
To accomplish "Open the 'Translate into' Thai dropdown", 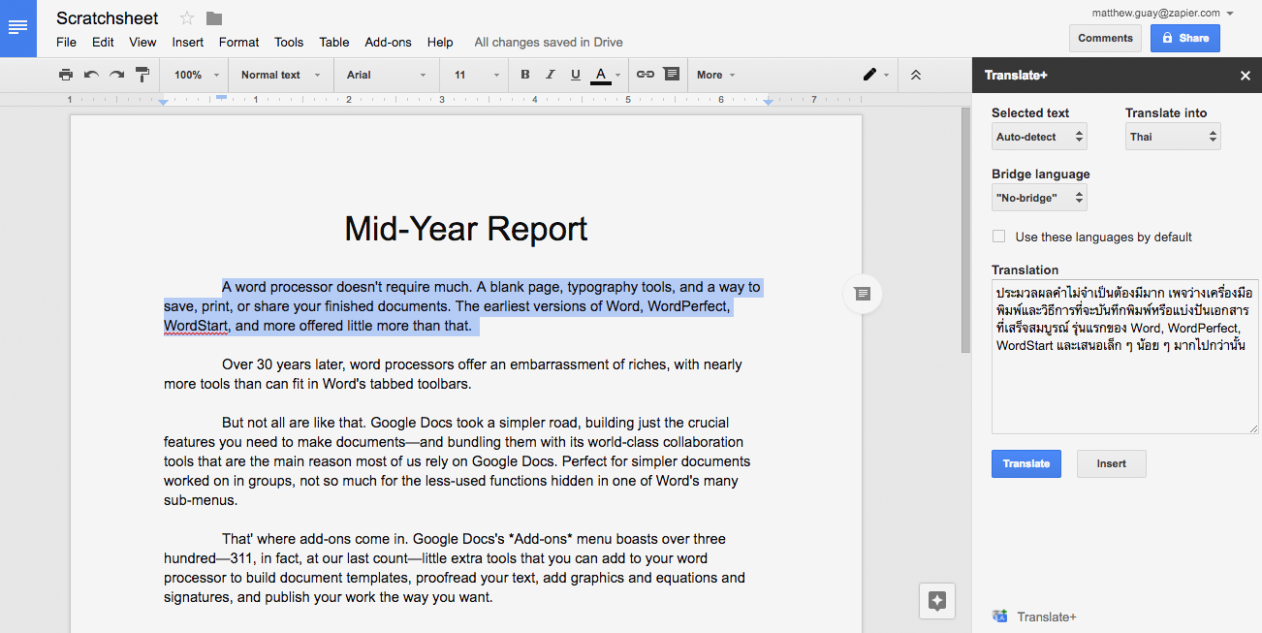I will point(1172,137).
